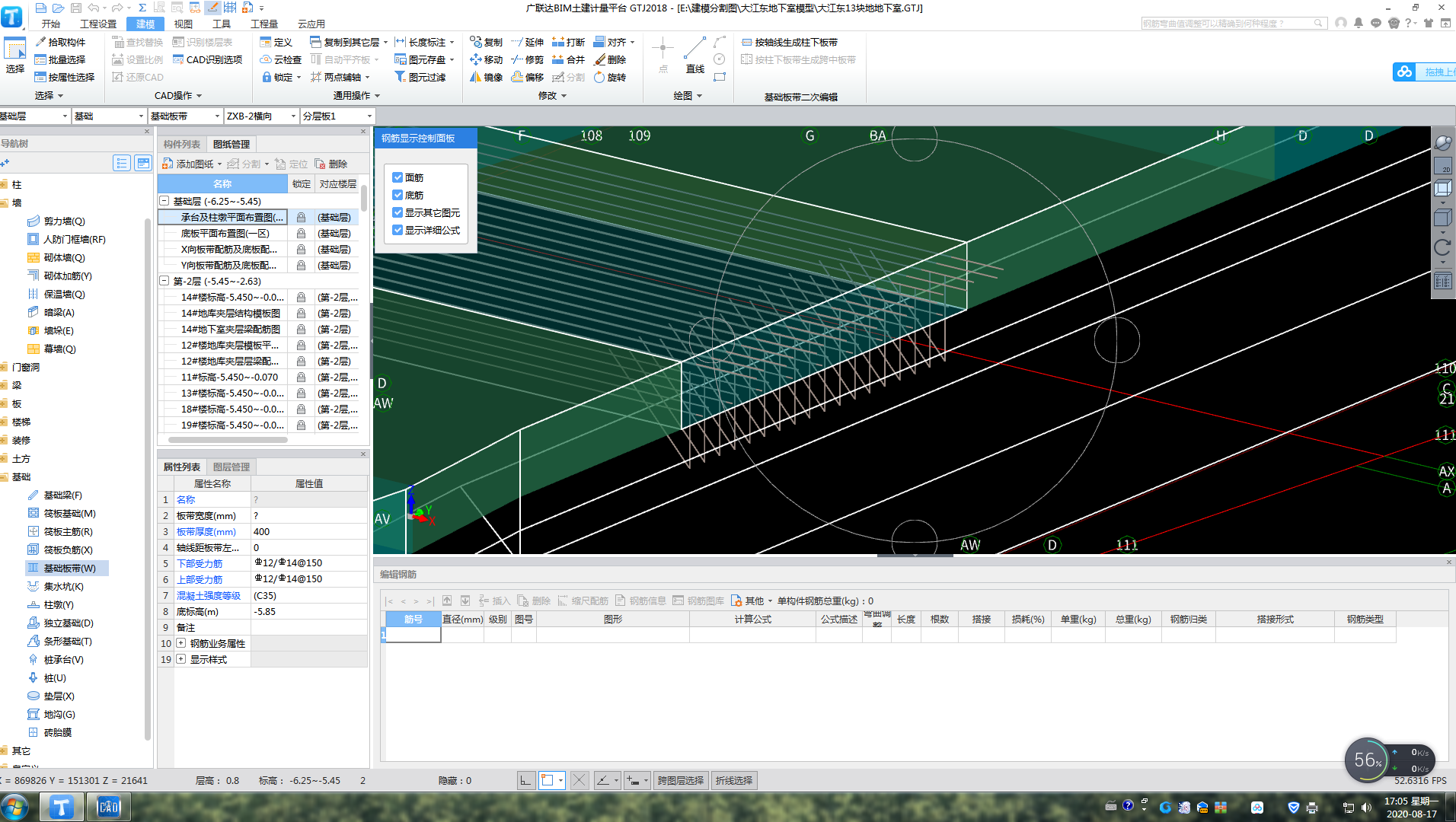Click 添加图纸 add drawing button
Screen dimensions: 1456x822
[189, 164]
